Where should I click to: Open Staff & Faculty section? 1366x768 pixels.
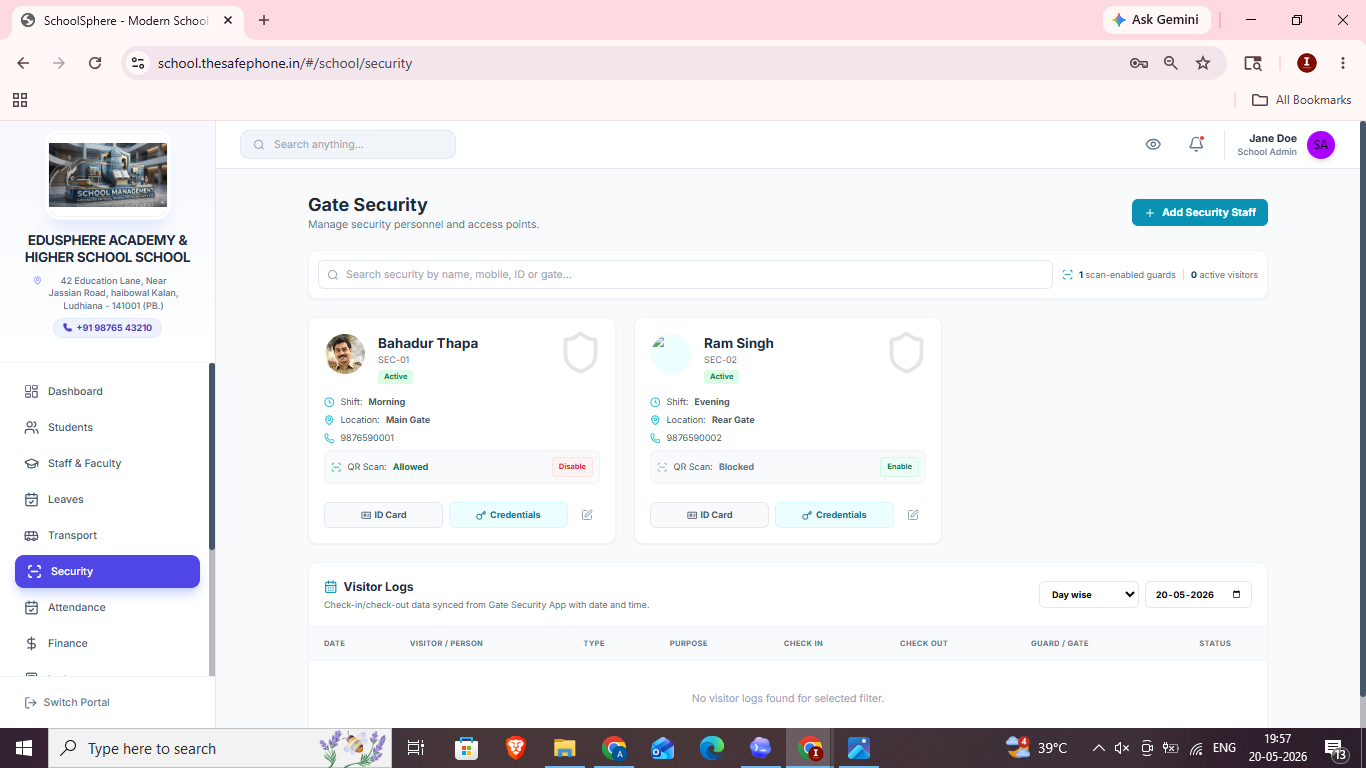tap(107, 463)
